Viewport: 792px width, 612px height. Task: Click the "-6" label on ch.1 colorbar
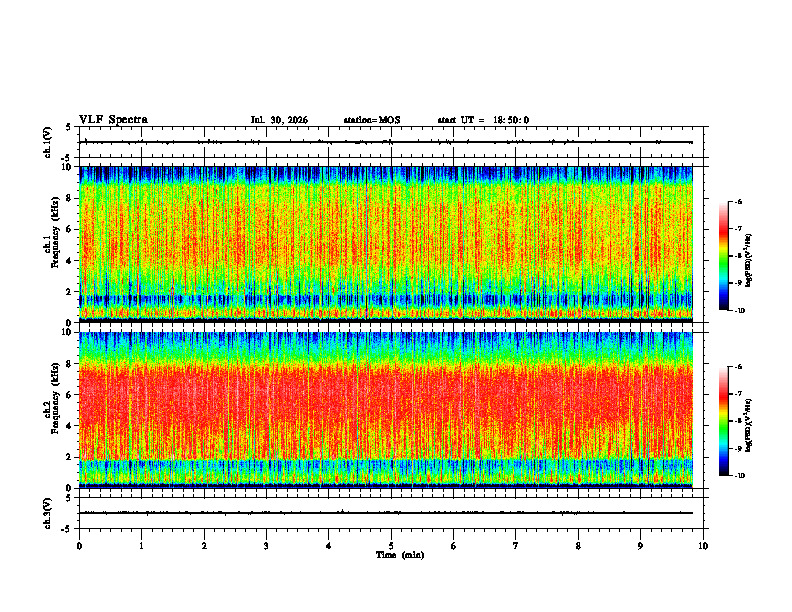738,202
